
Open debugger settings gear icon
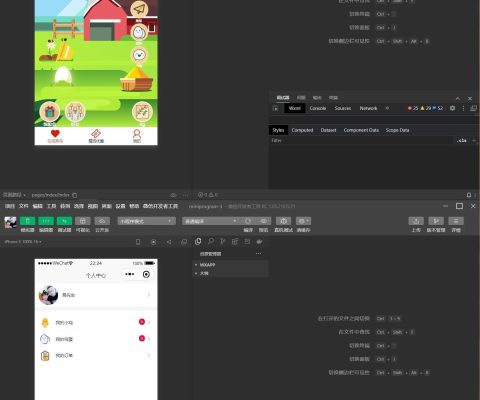coord(452,108)
